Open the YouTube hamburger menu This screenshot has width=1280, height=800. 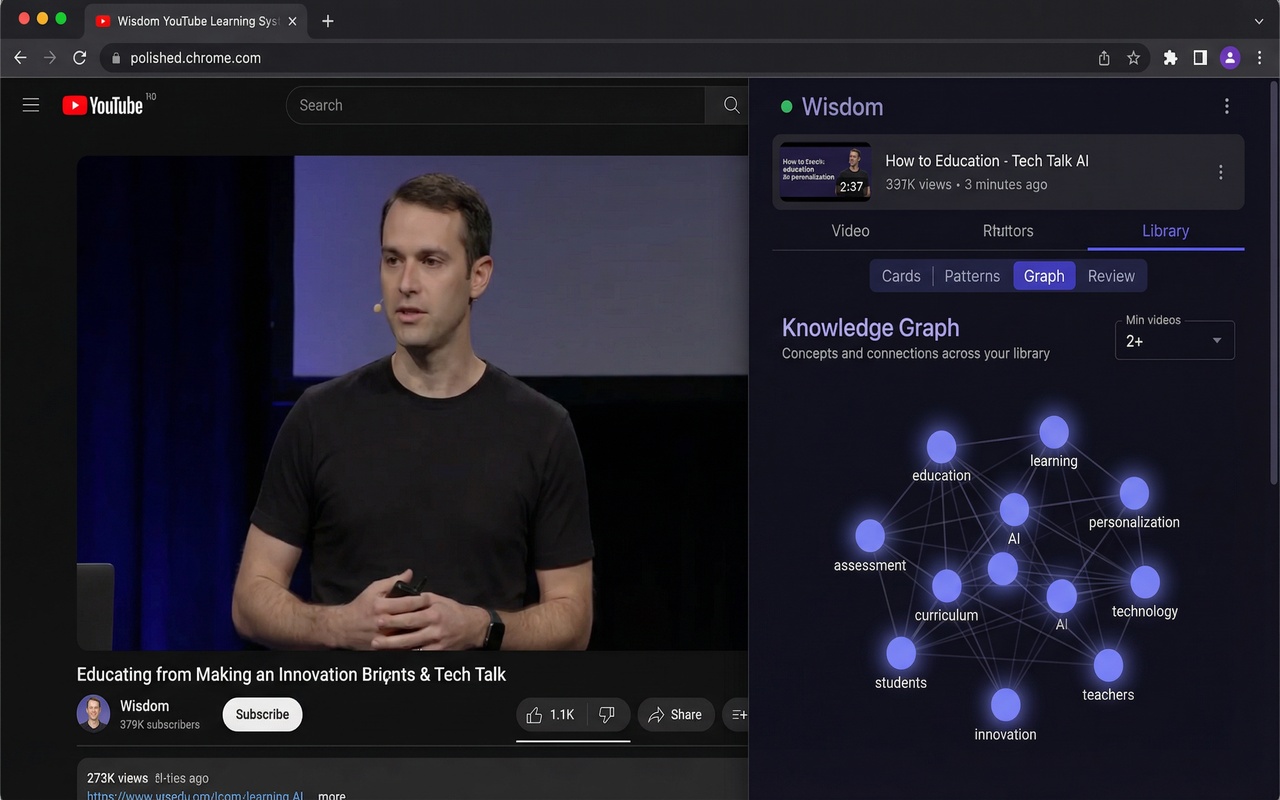pos(31,104)
